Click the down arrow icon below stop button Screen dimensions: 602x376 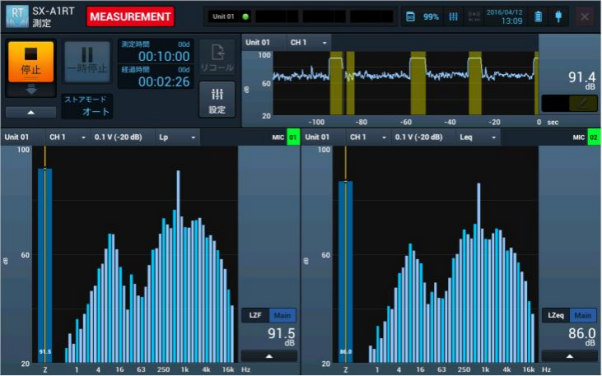(x=31, y=89)
